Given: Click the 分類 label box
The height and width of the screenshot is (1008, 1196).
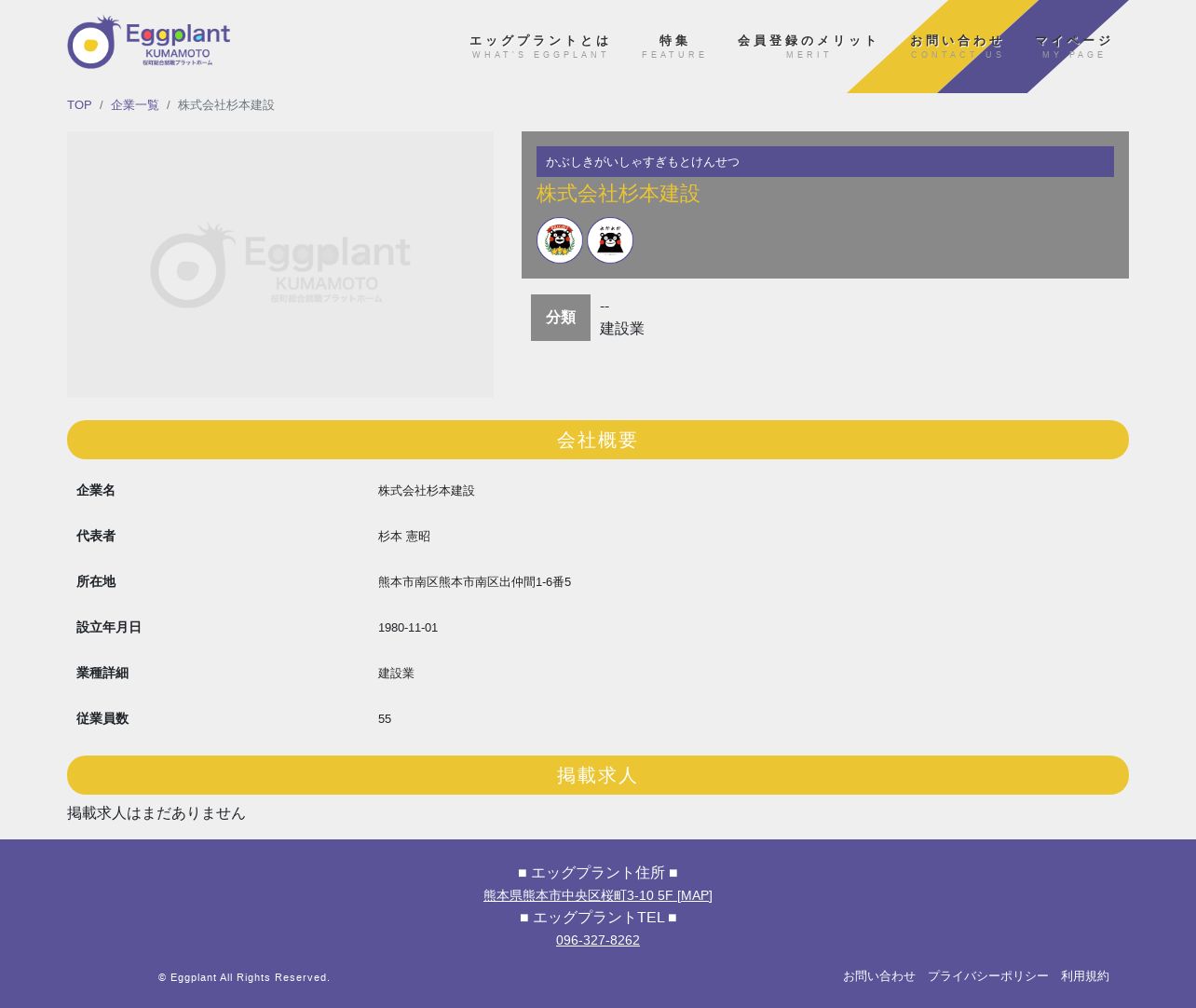Looking at the screenshot, I should (561, 318).
